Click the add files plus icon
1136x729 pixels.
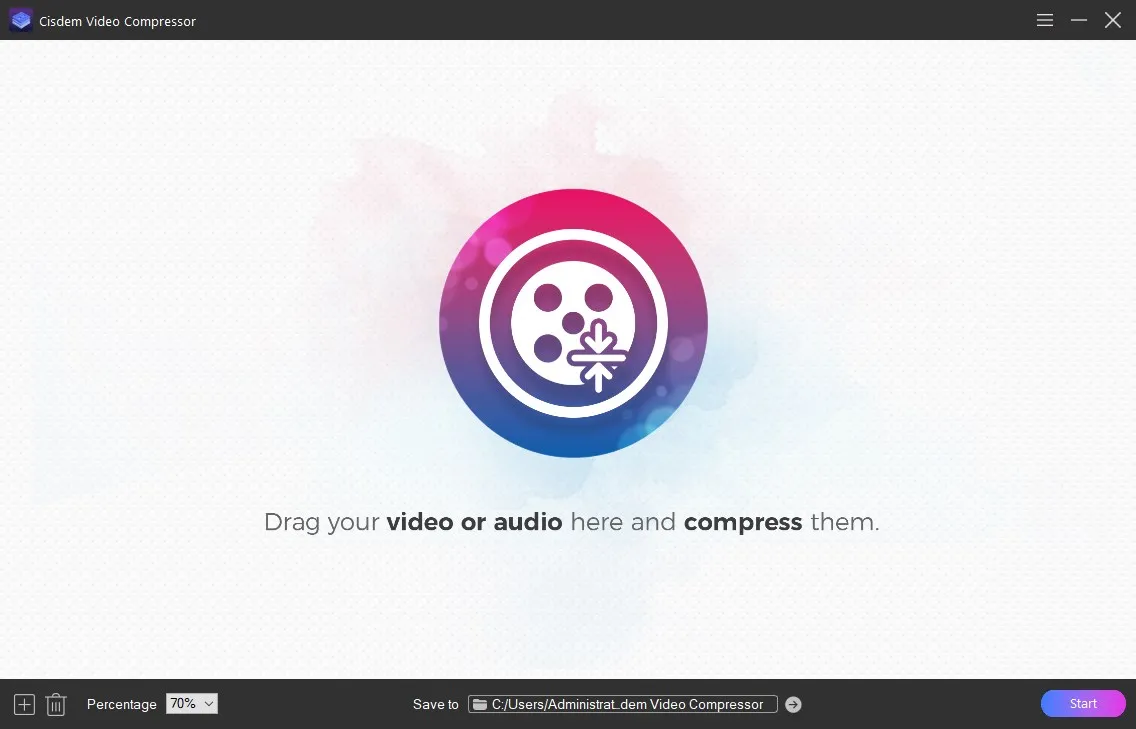[x=23, y=704]
